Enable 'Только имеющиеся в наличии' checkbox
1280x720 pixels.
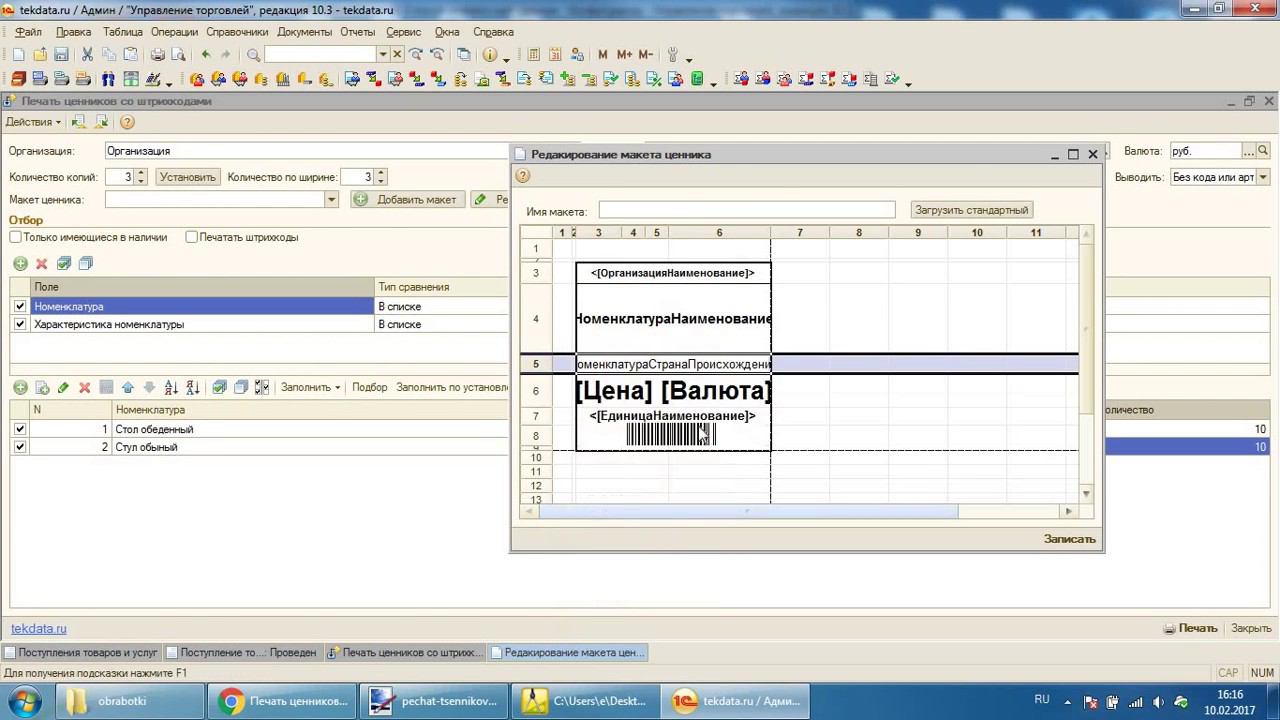point(16,237)
